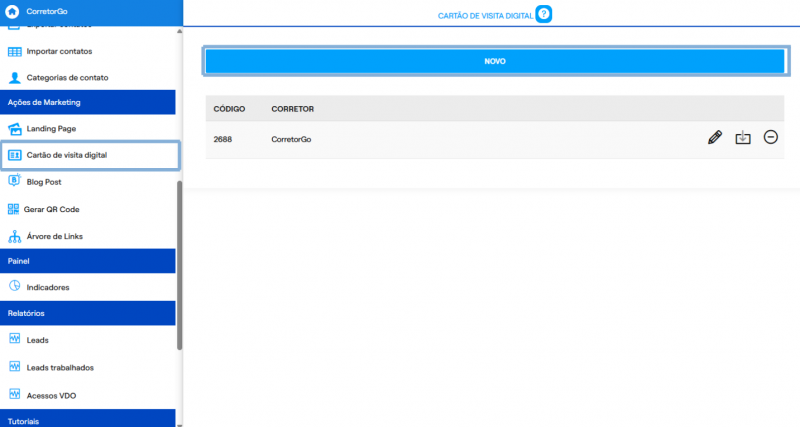
Task: Click CorretorGo cell in the table row
Action: click(291, 139)
